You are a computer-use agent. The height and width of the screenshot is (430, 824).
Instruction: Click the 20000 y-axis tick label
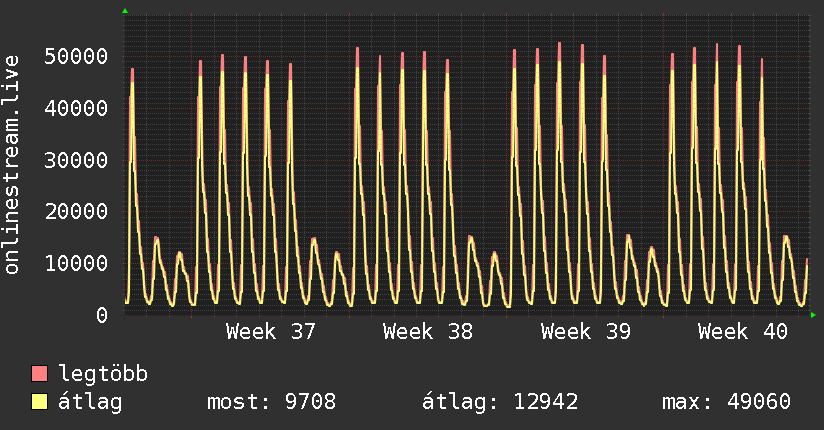point(76,211)
